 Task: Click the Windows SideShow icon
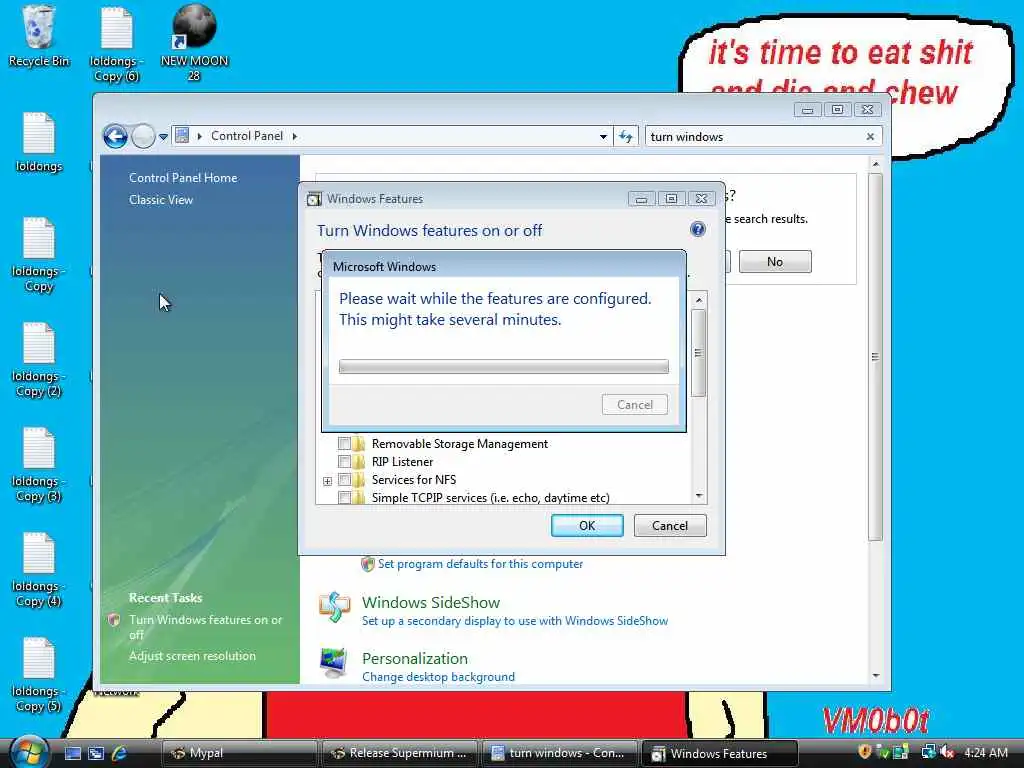pos(334,608)
